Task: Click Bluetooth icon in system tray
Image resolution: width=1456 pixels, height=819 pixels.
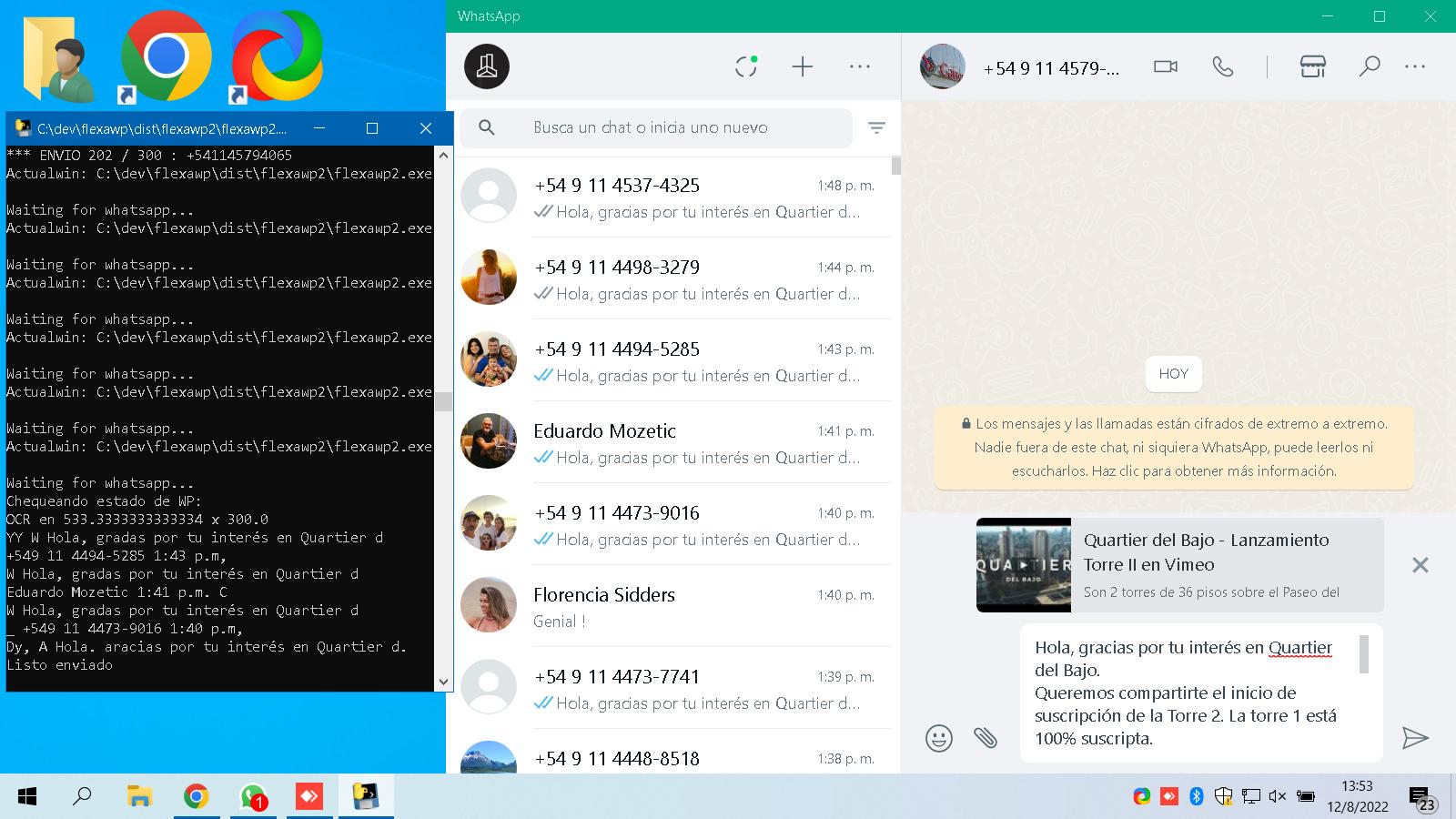Action: pyautogui.click(x=1197, y=796)
